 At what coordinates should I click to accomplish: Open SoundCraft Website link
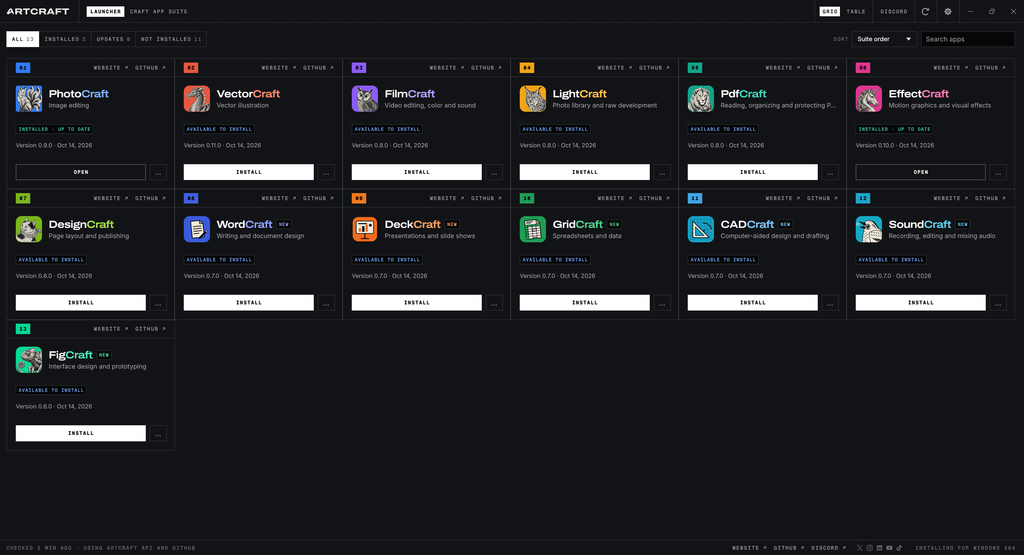[x=951, y=198]
